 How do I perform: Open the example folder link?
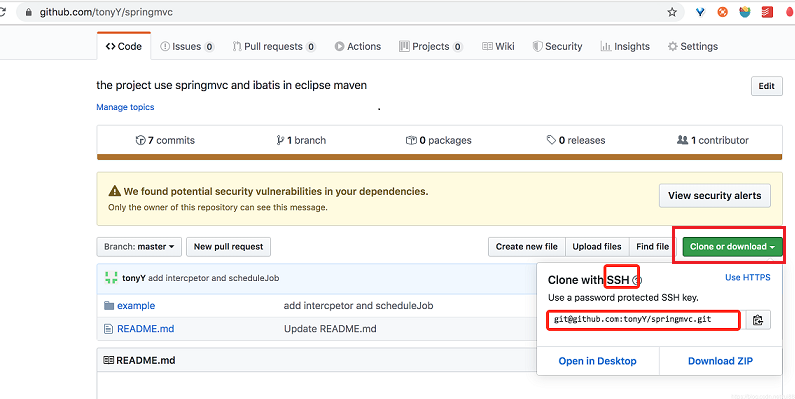pos(136,306)
